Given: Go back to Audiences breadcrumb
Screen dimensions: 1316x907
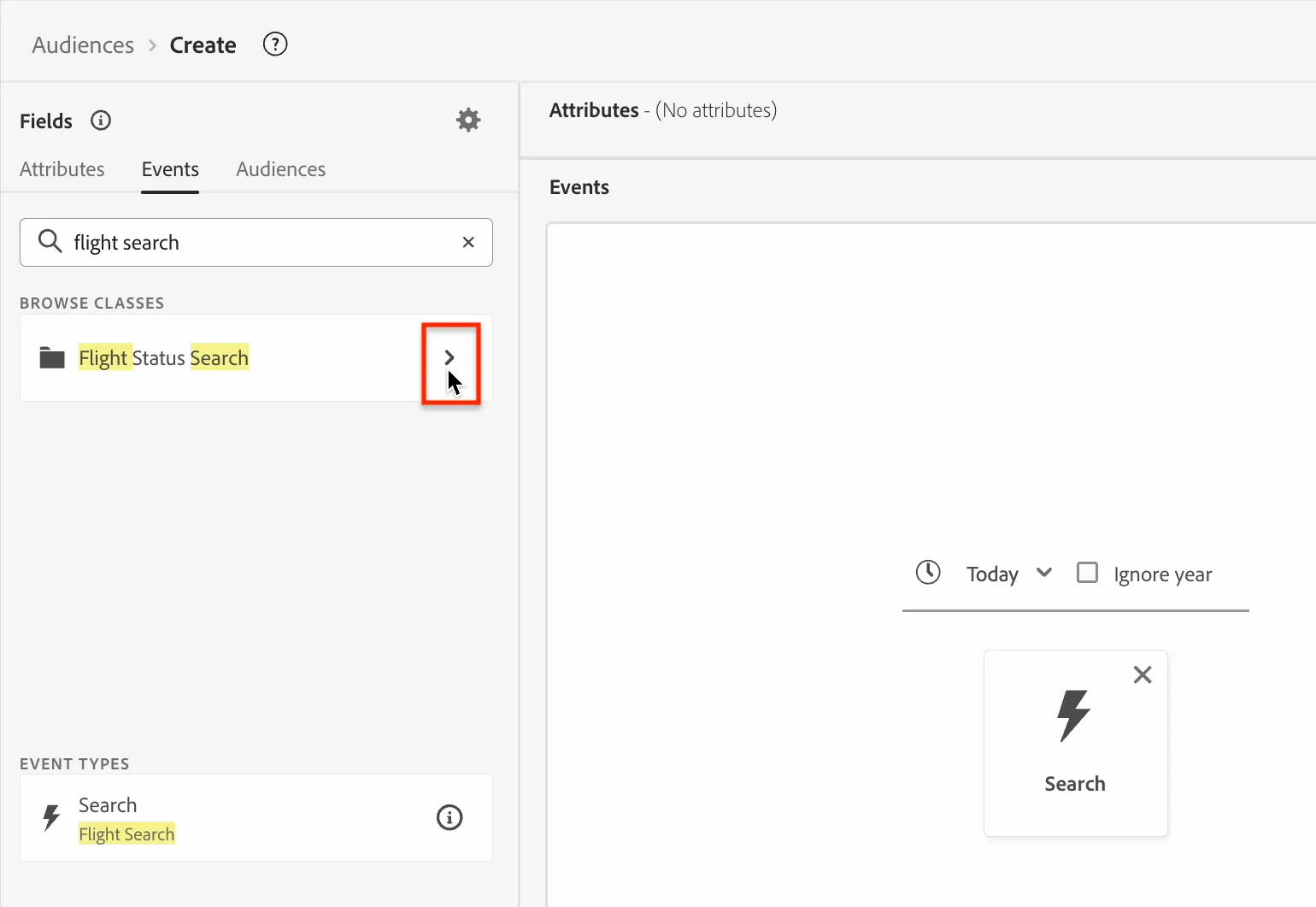Looking at the screenshot, I should click(83, 44).
